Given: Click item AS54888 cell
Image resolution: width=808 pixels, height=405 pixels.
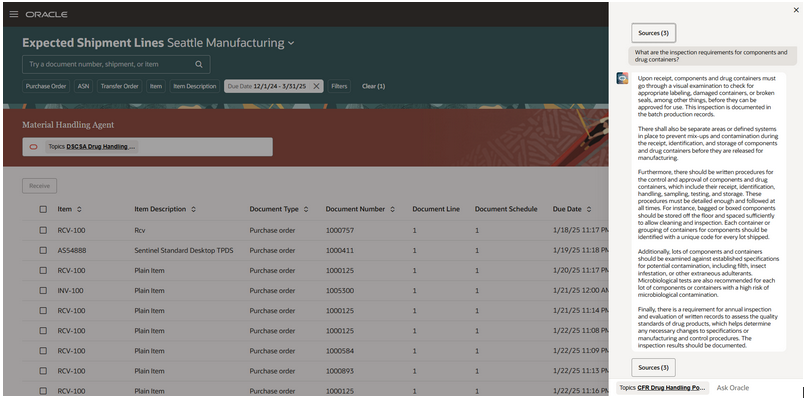Looking at the screenshot, I should (x=72, y=250).
